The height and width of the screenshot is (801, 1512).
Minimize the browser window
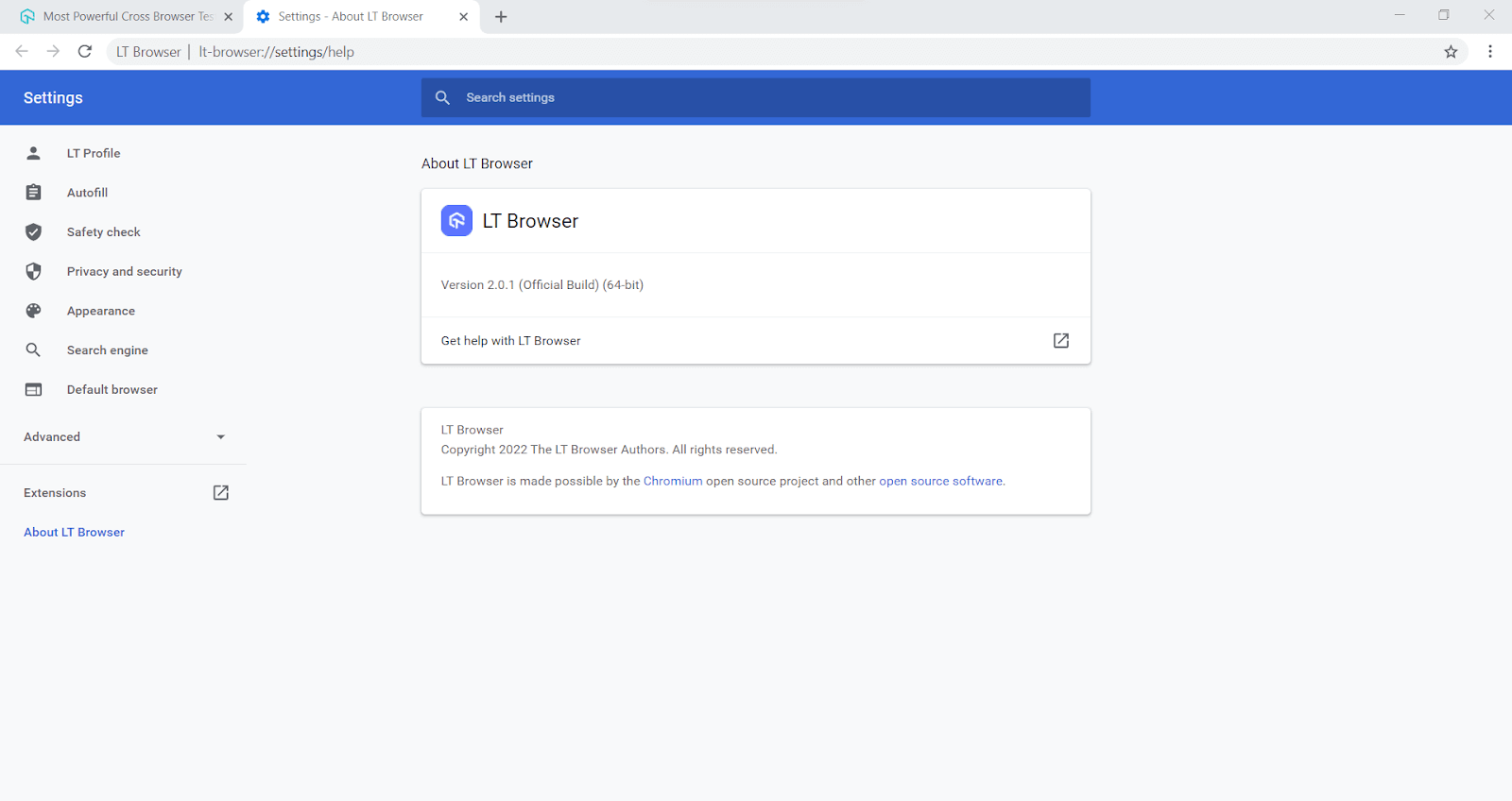pos(1400,15)
